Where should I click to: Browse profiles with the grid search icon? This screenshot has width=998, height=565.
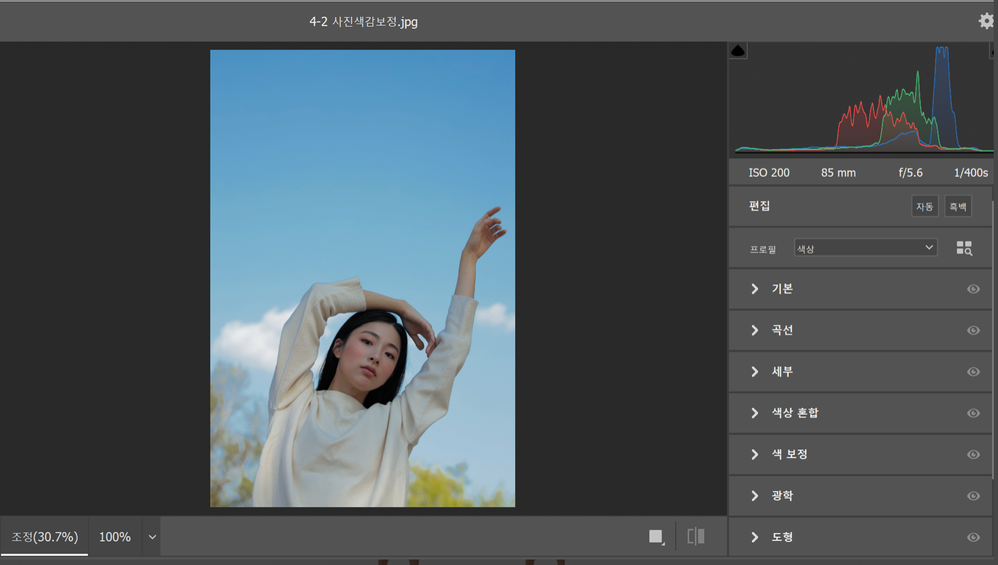(964, 248)
